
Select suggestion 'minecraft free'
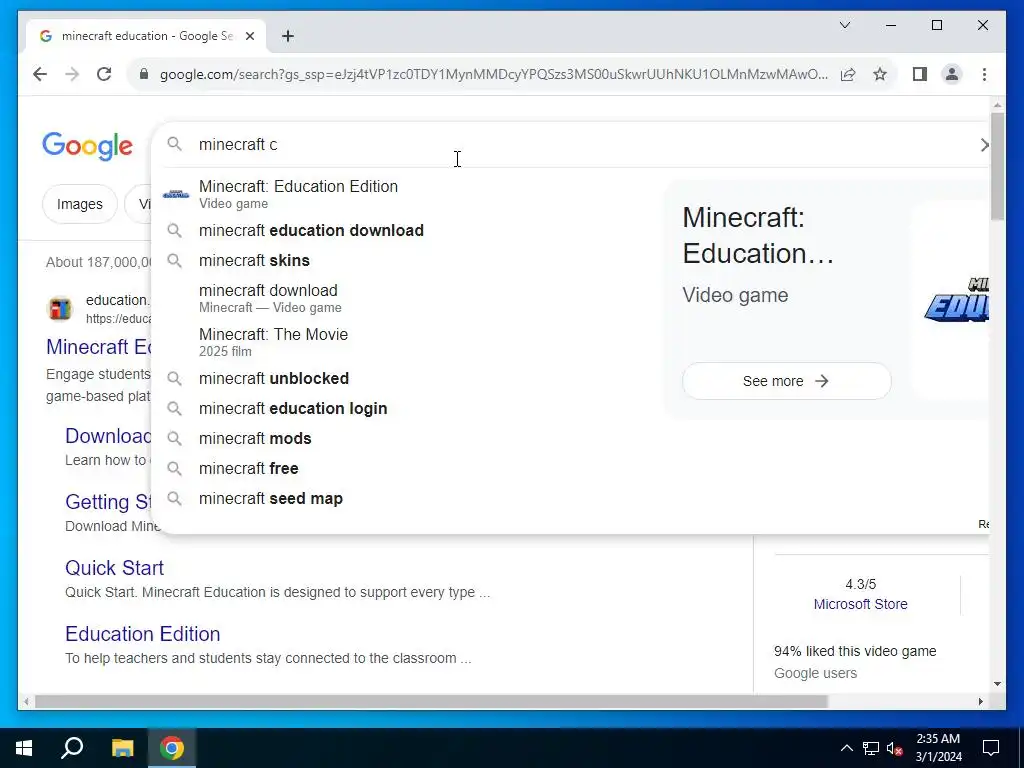(406, 469)
